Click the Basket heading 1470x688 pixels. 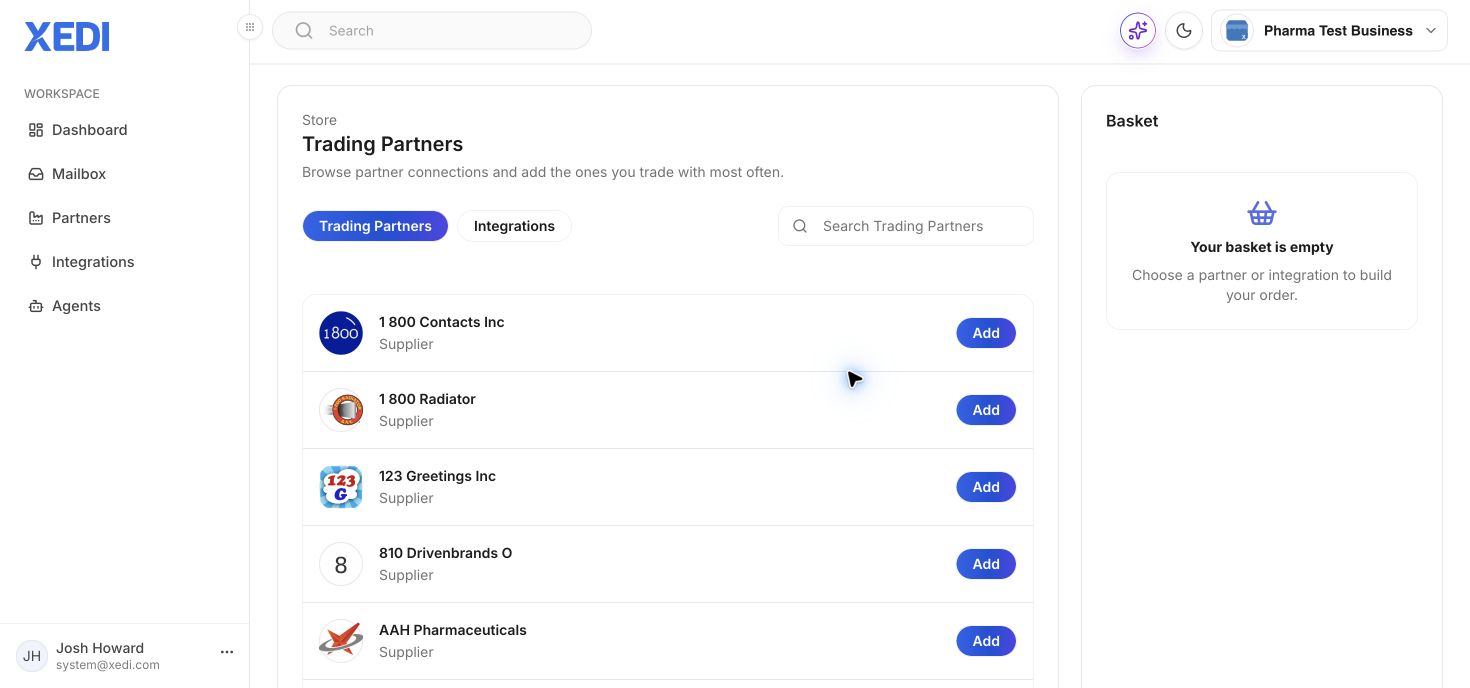point(1132,121)
